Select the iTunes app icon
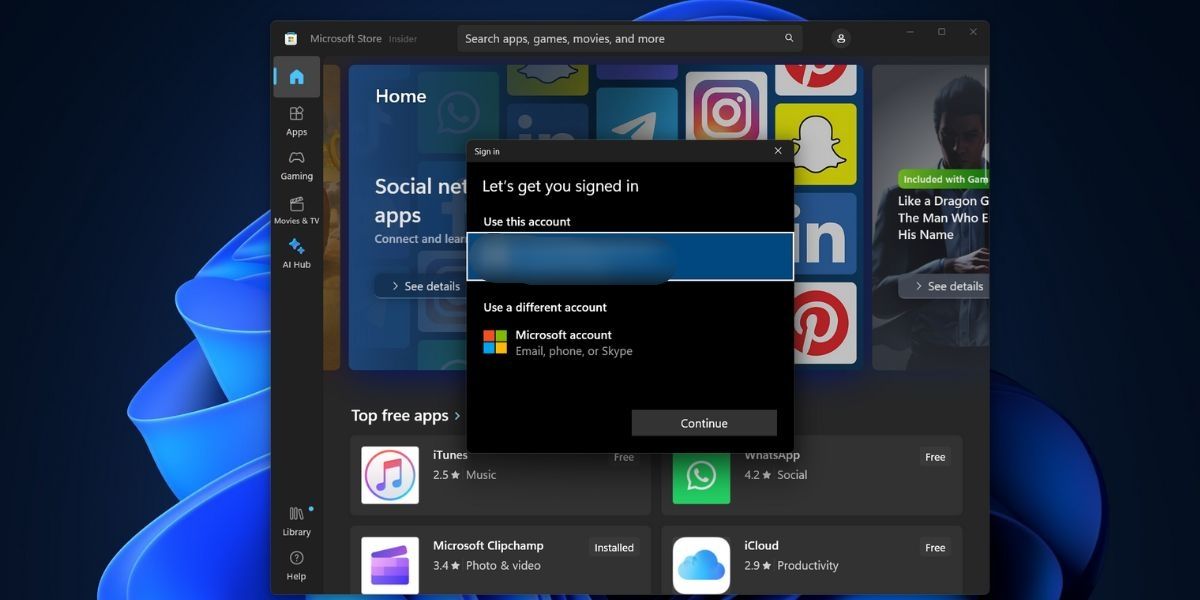Image resolution: width=1200 pixels, height=600 pixels. [389, 475]
